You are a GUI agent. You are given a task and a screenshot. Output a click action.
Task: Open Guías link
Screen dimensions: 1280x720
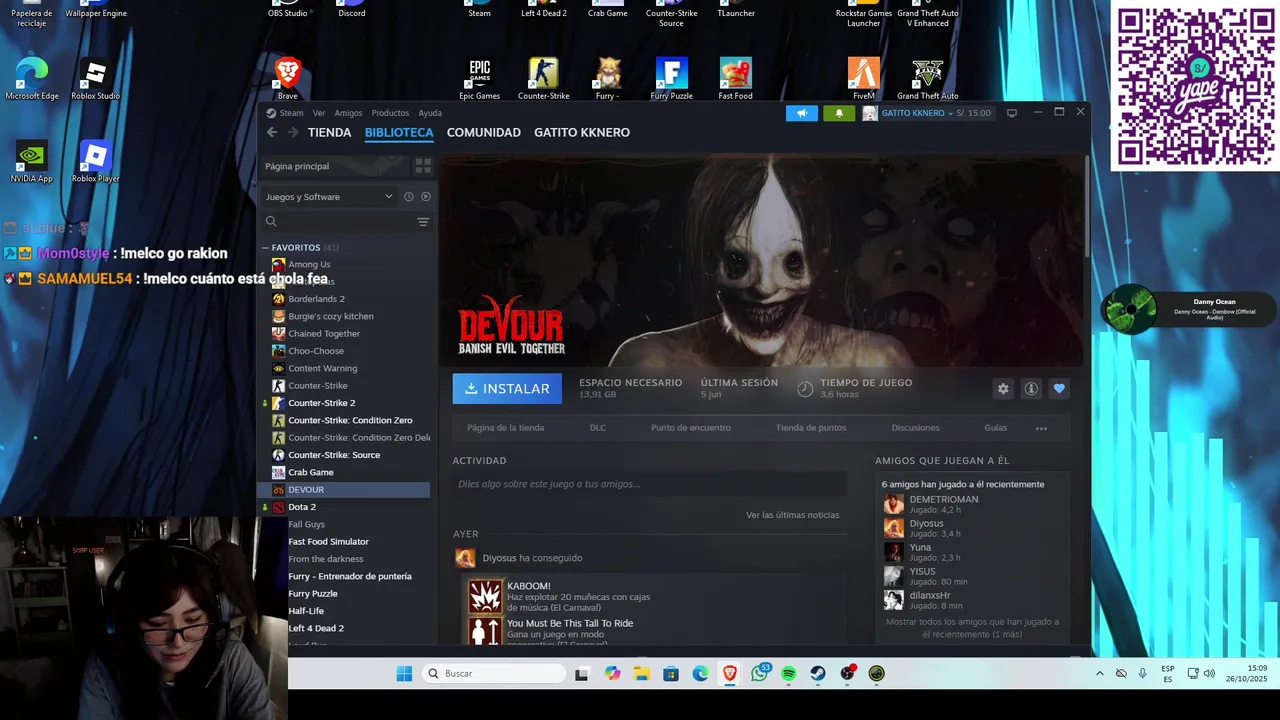[x=995, y=428]
